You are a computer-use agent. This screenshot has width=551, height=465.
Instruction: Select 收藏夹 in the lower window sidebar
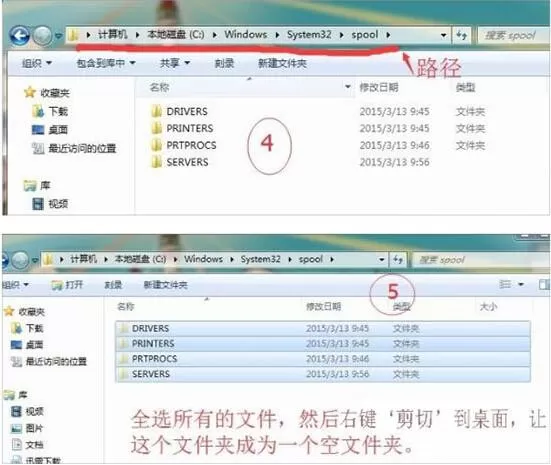[x=32, y=311]
